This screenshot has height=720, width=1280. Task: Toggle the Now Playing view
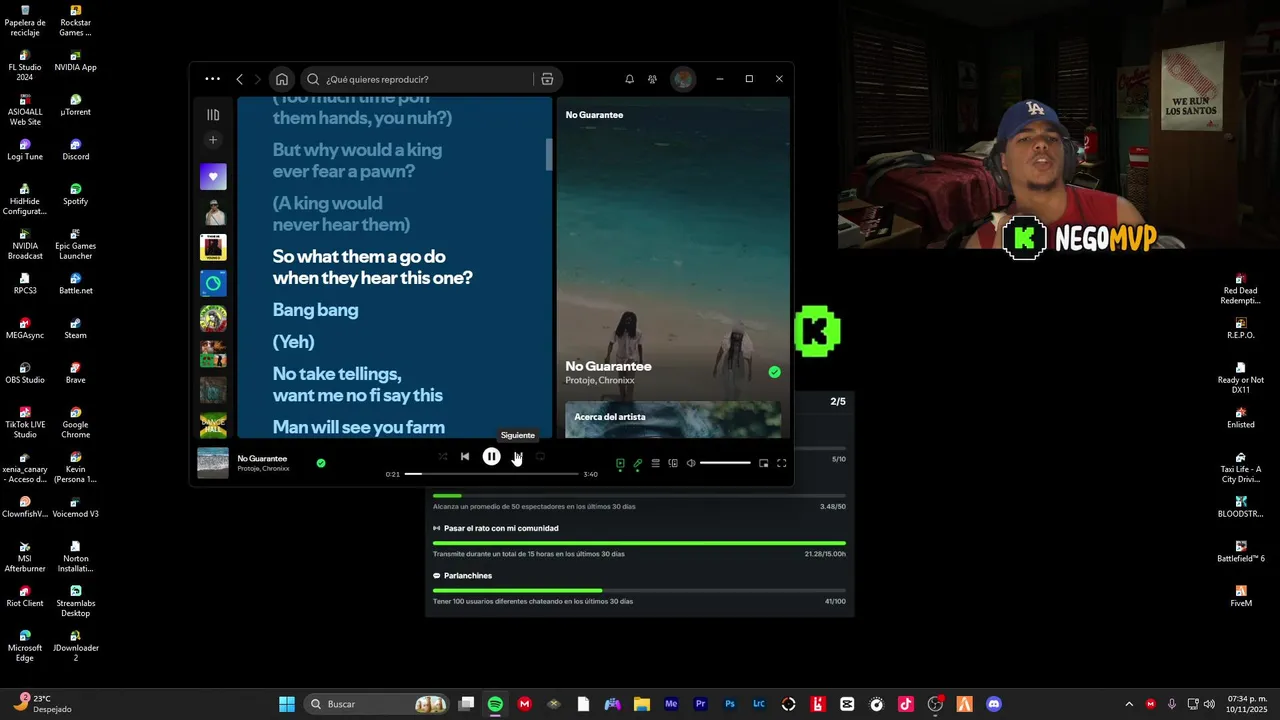click(x=620, y=463)
